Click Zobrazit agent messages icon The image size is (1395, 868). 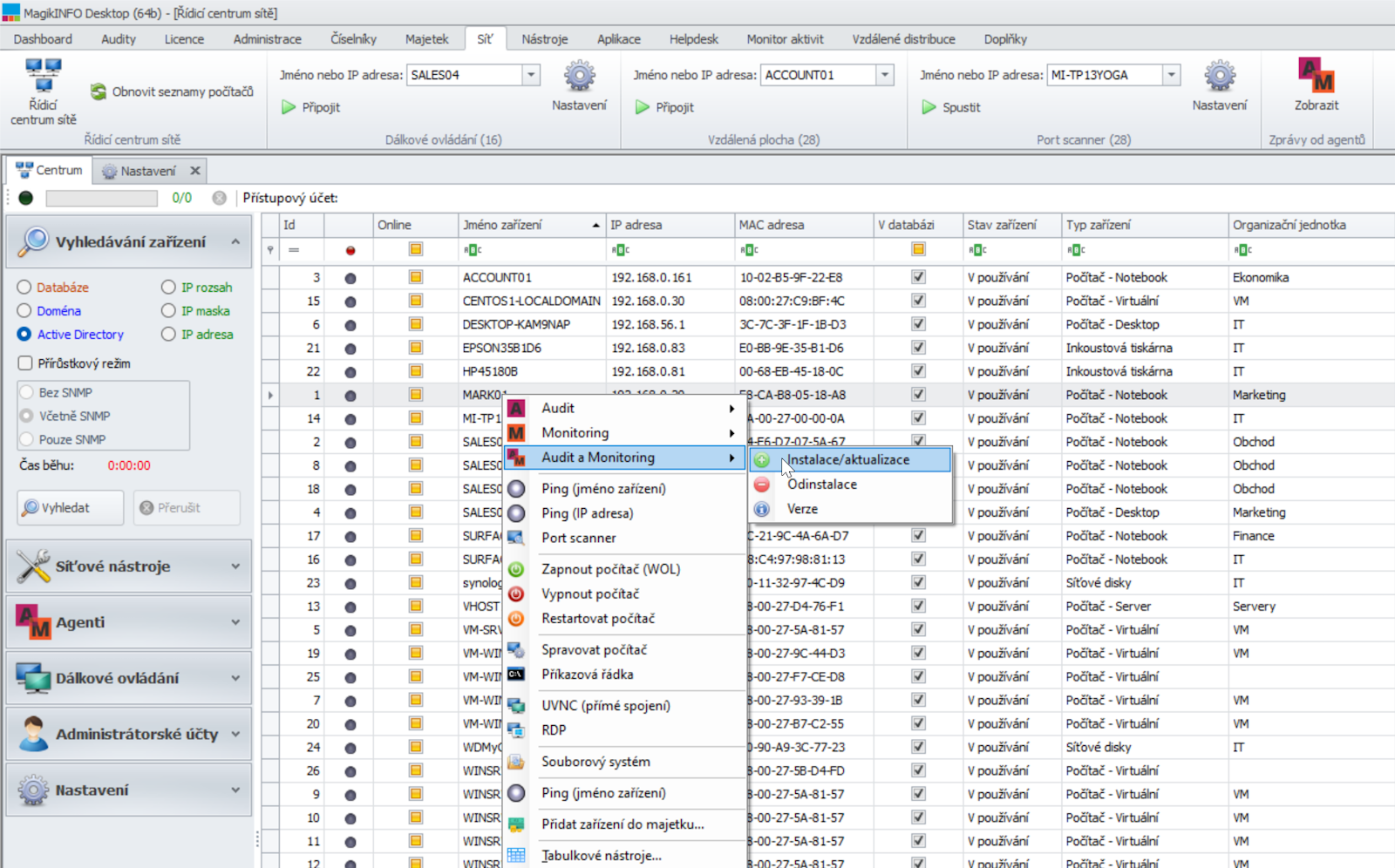coord(1317,86)
